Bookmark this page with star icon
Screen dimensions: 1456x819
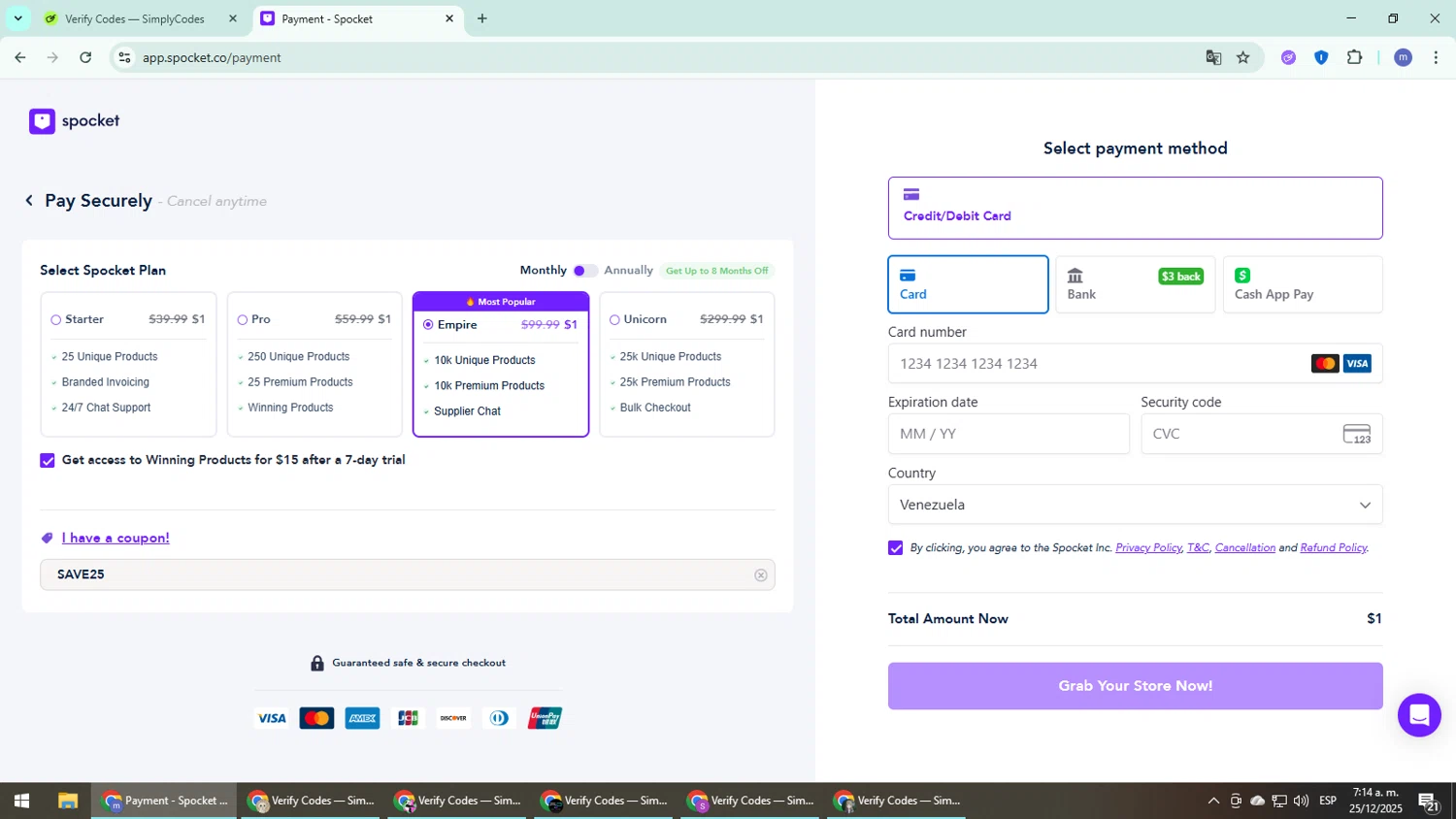coord(1243,57)
